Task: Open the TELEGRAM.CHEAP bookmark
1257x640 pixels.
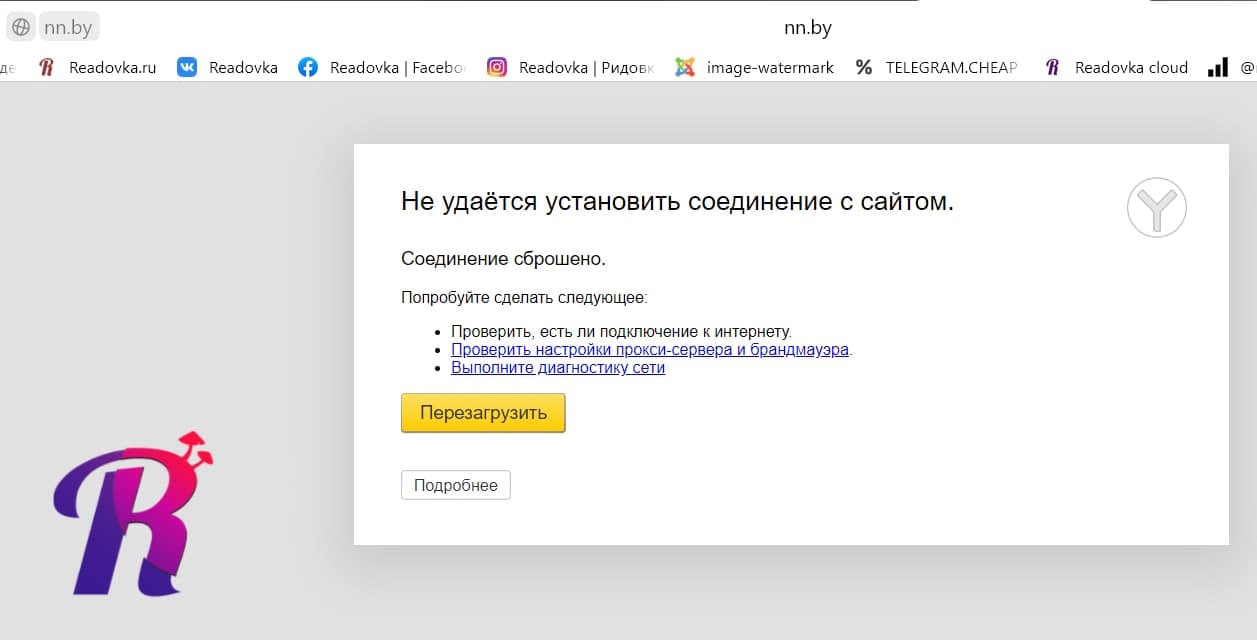Action: (936, 68)
